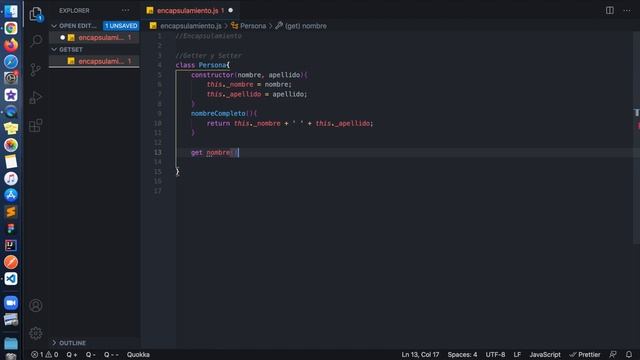Open the Manage gear menu

(36, 333)
